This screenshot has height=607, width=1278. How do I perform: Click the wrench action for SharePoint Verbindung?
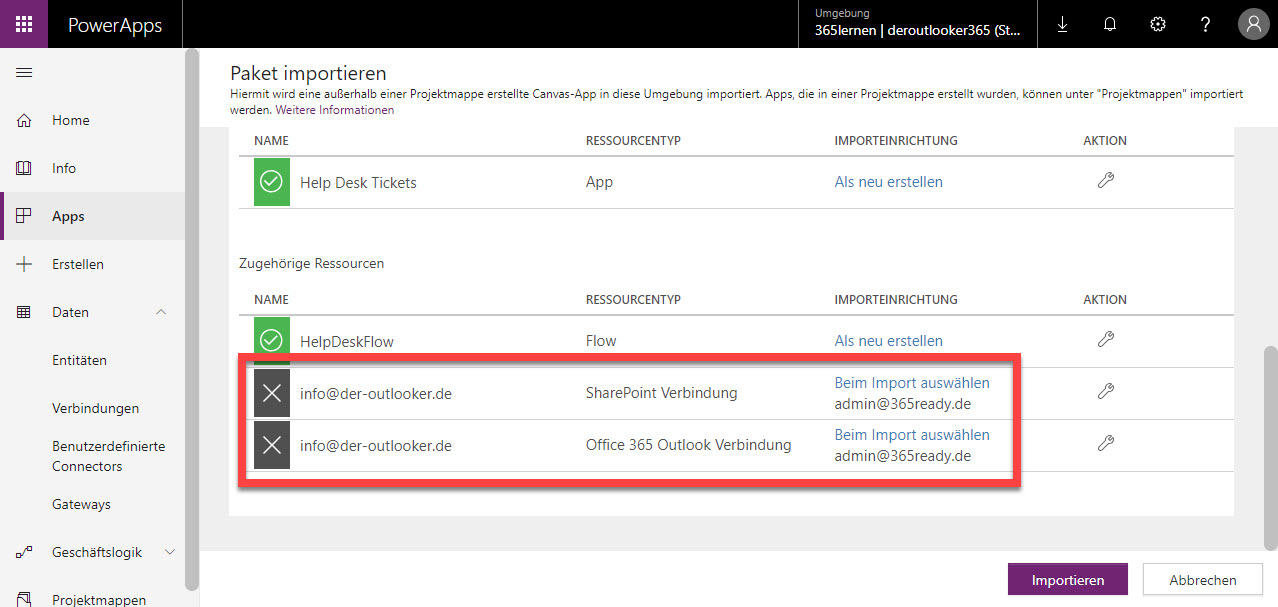(x=1105, y=392)
